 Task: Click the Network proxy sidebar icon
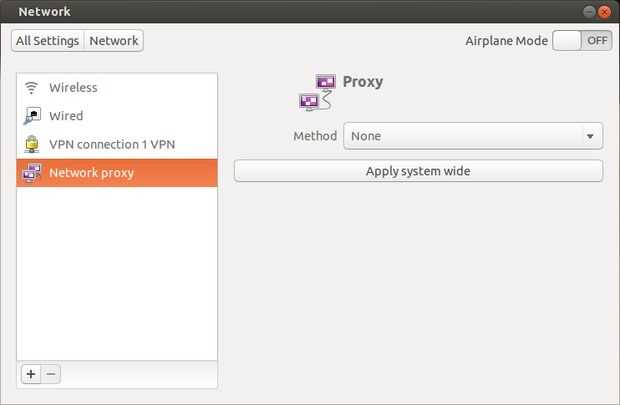tap(31, 173)
